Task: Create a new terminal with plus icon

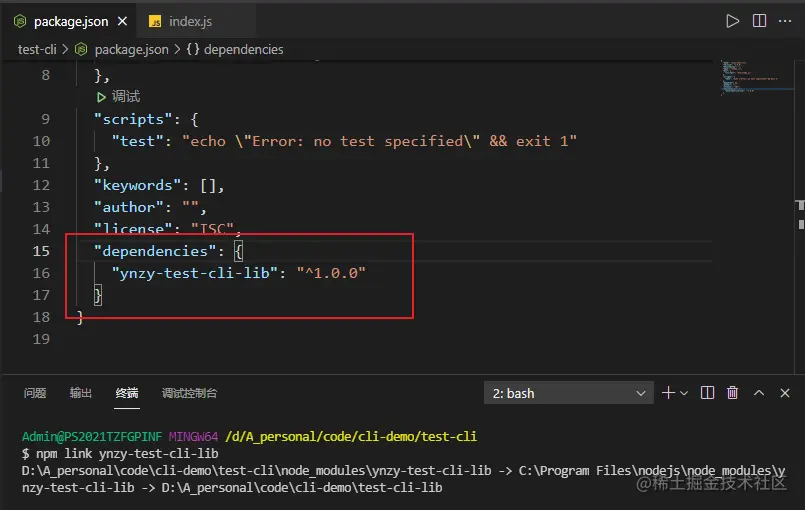Action: click(x=668, y=393)
